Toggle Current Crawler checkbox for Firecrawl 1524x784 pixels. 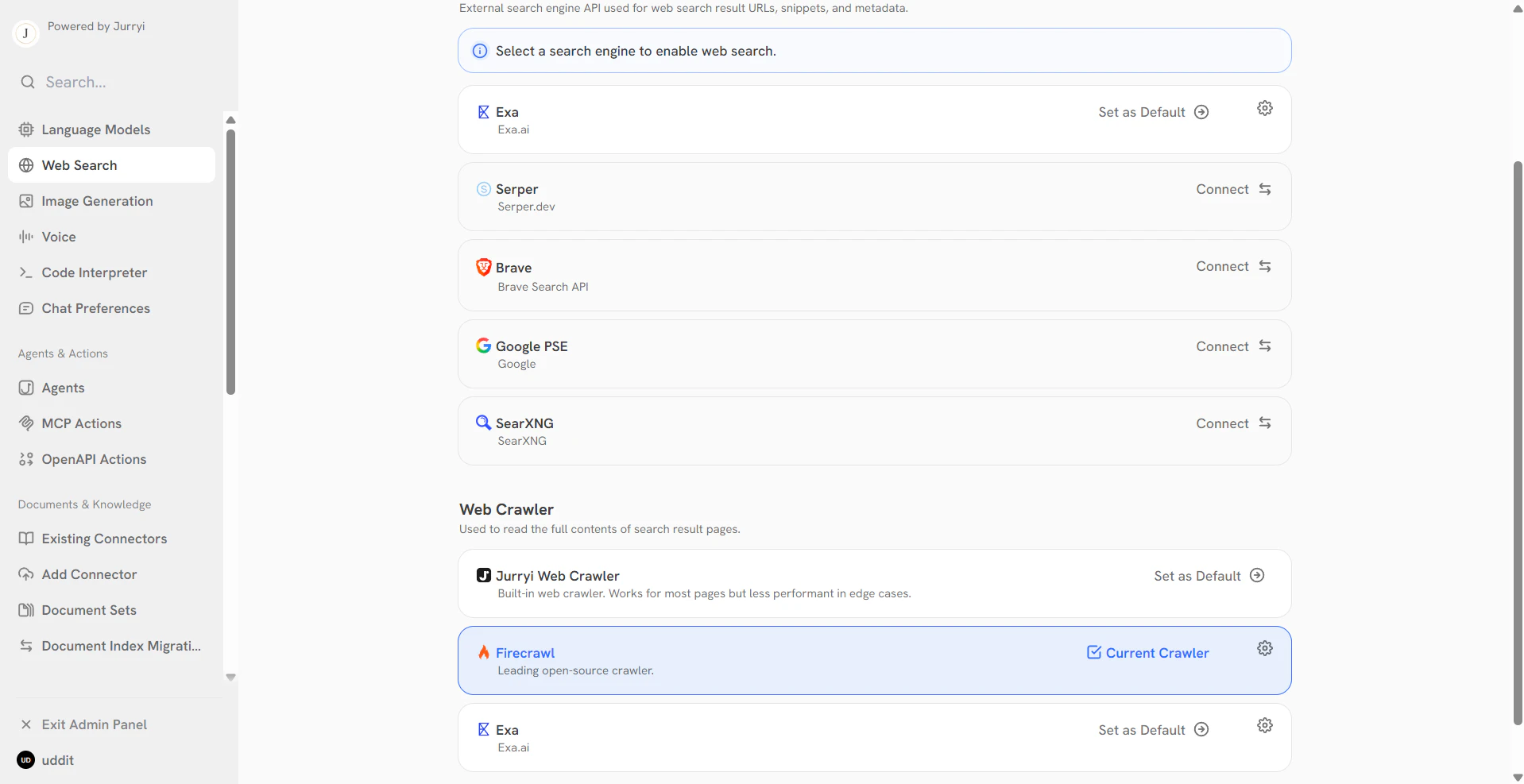click(1095, 652)
